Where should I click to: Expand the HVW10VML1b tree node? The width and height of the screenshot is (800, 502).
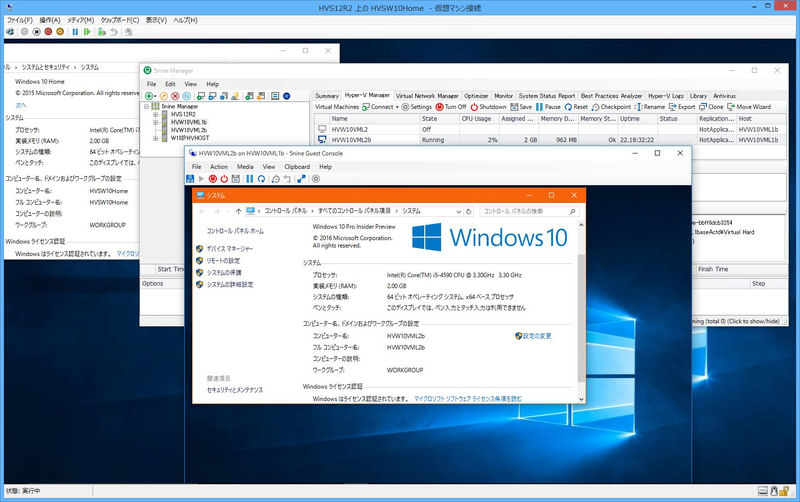(x=156, y=122)
